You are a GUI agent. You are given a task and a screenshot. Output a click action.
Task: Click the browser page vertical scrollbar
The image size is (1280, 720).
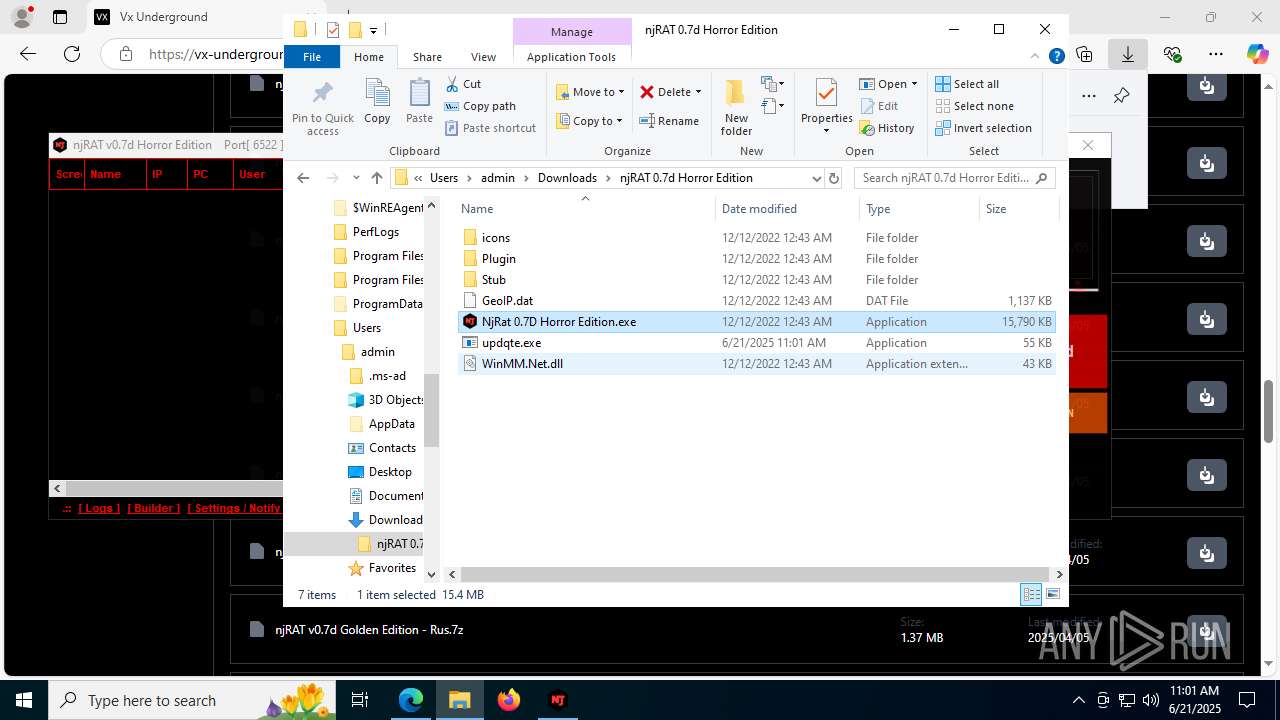1270,411
